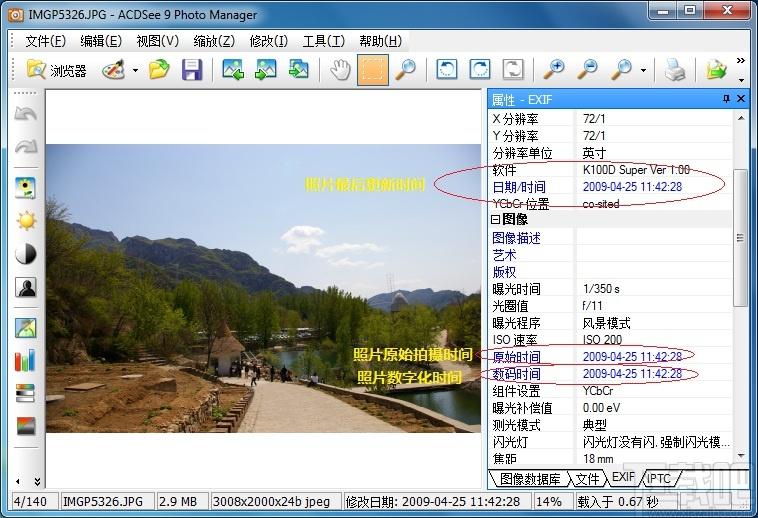The height and width of the screenshot is (518, 758).
Task: Switch to EXIF tab
Action: [623, 477]
